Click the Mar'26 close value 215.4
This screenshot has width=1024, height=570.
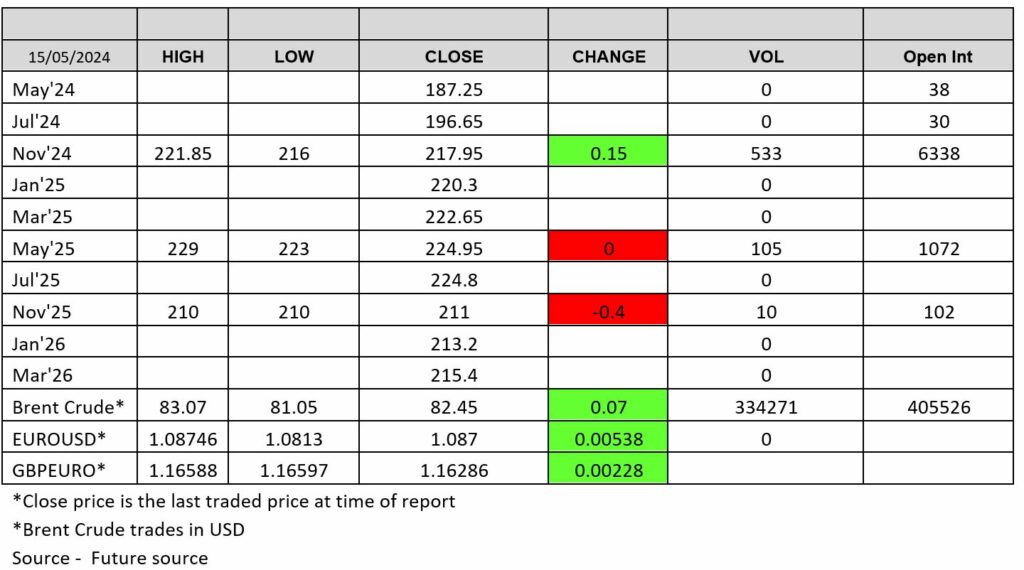tap(454, 376)
